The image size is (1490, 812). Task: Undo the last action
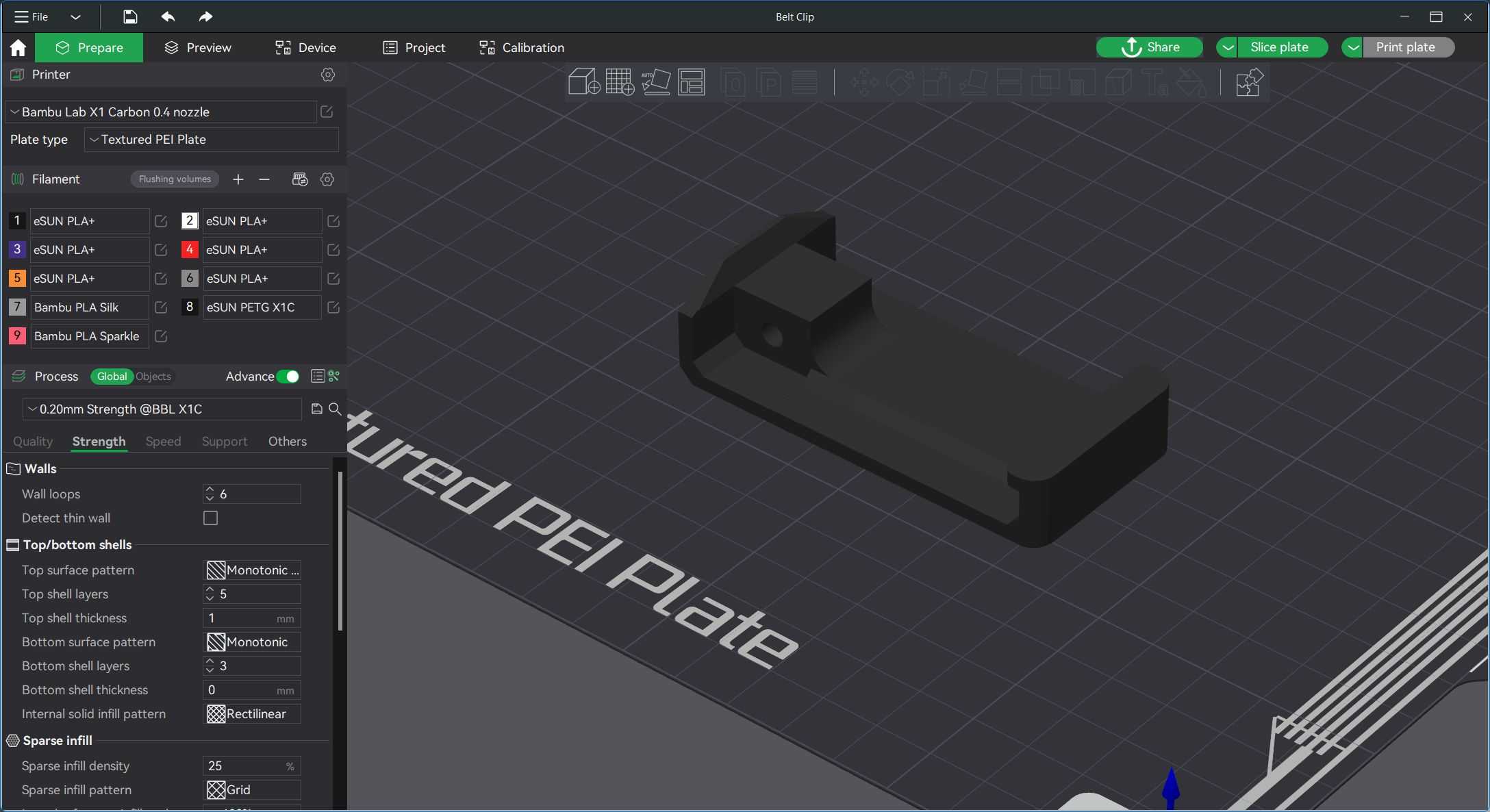pos(168,16)
